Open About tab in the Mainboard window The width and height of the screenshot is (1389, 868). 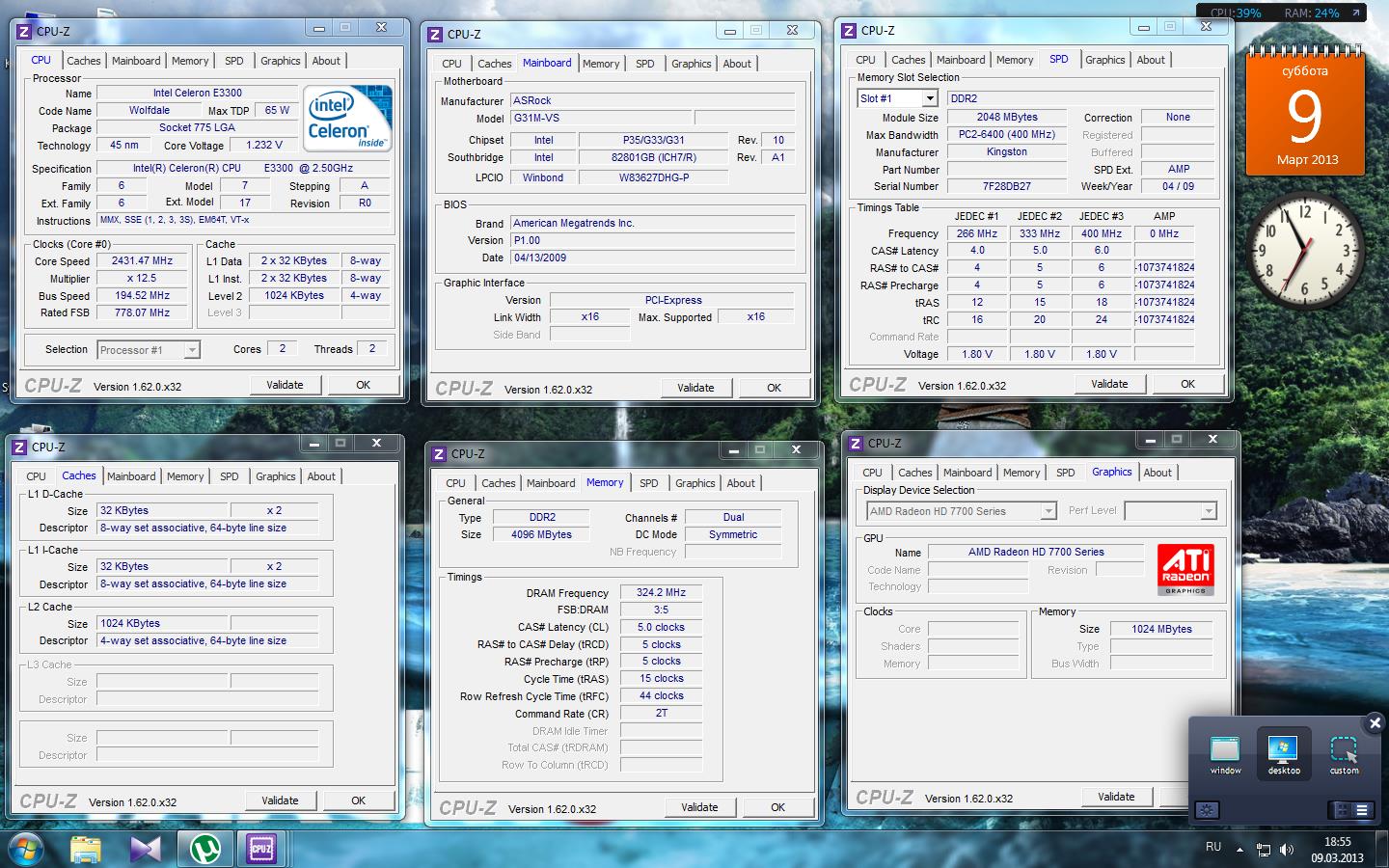click(737, 64)
